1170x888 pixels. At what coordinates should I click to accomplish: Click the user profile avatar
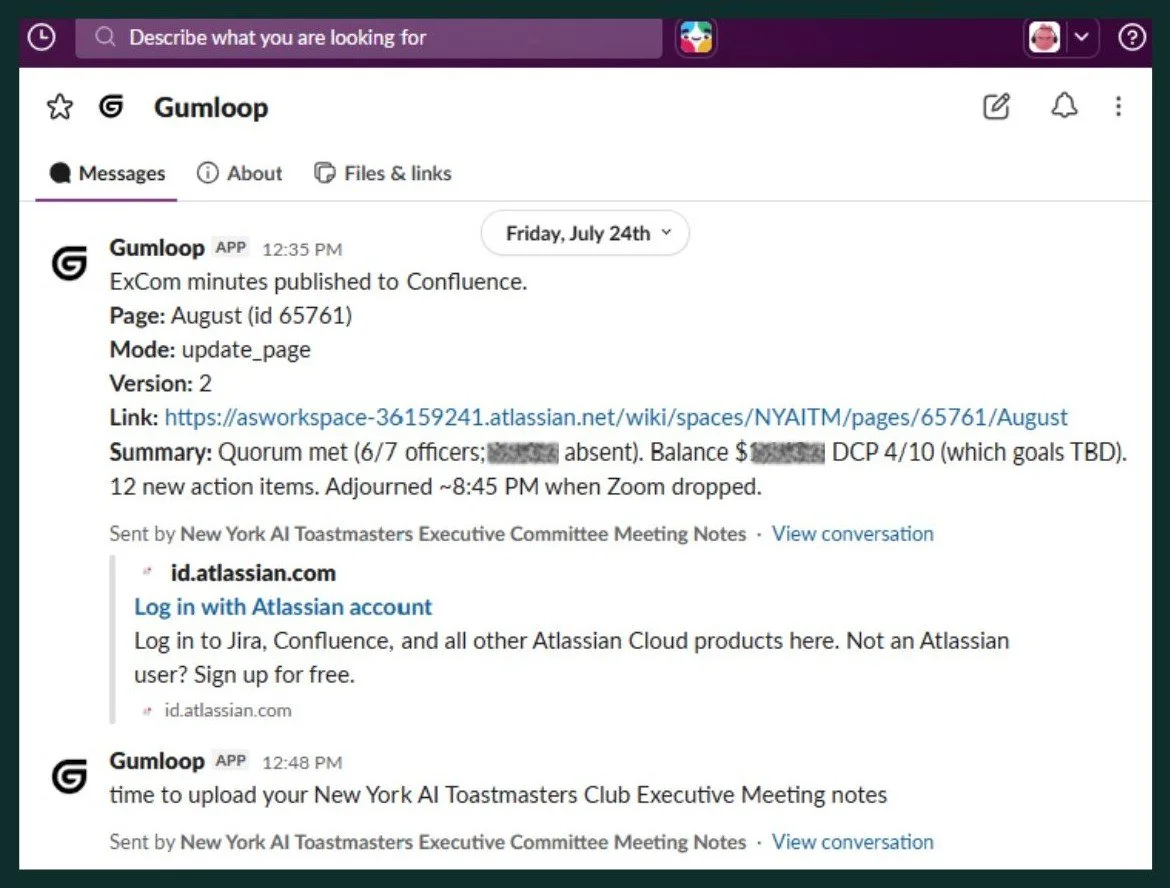click(1044, 37)
